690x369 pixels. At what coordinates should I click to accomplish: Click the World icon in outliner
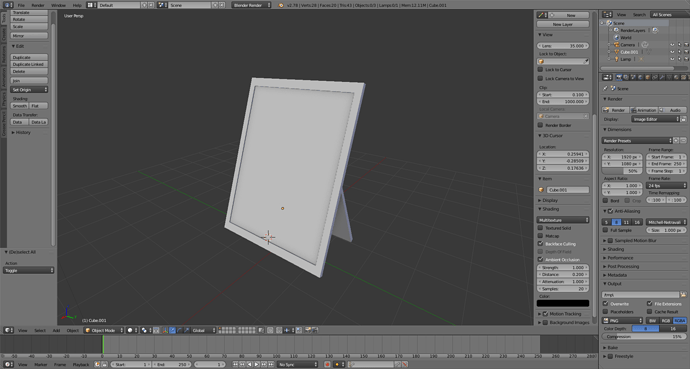coord(617,38)
